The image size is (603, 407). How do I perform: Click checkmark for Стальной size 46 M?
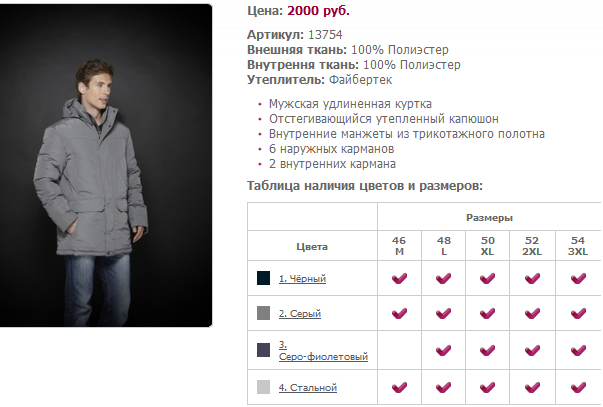coord(399,386)
